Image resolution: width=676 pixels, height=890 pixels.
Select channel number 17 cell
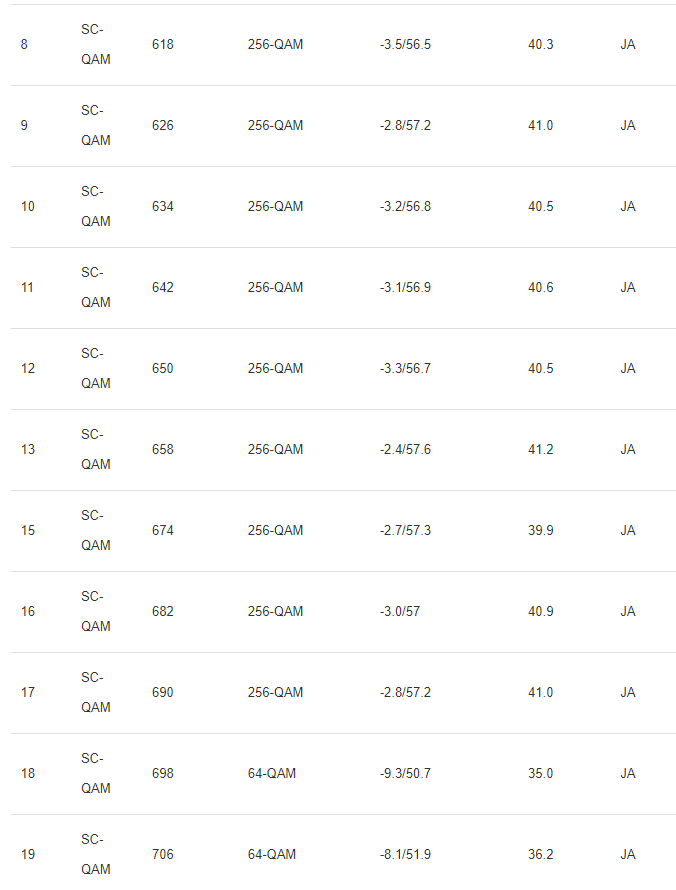(28, 693)
